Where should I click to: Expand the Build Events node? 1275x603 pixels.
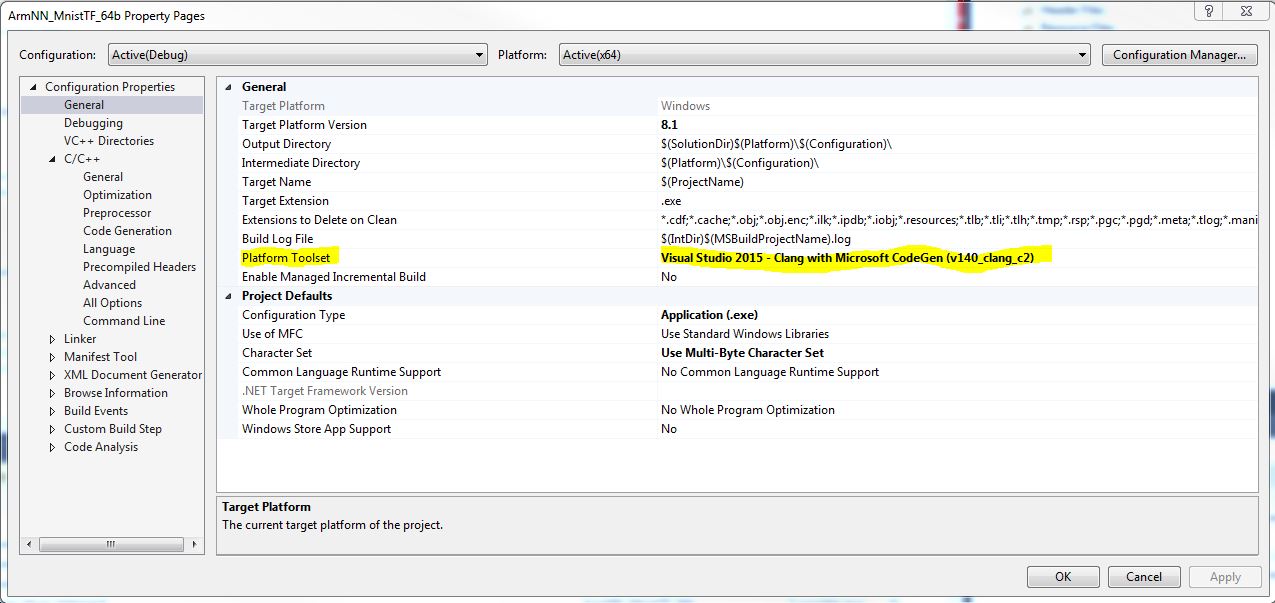(x=54, y=410)
